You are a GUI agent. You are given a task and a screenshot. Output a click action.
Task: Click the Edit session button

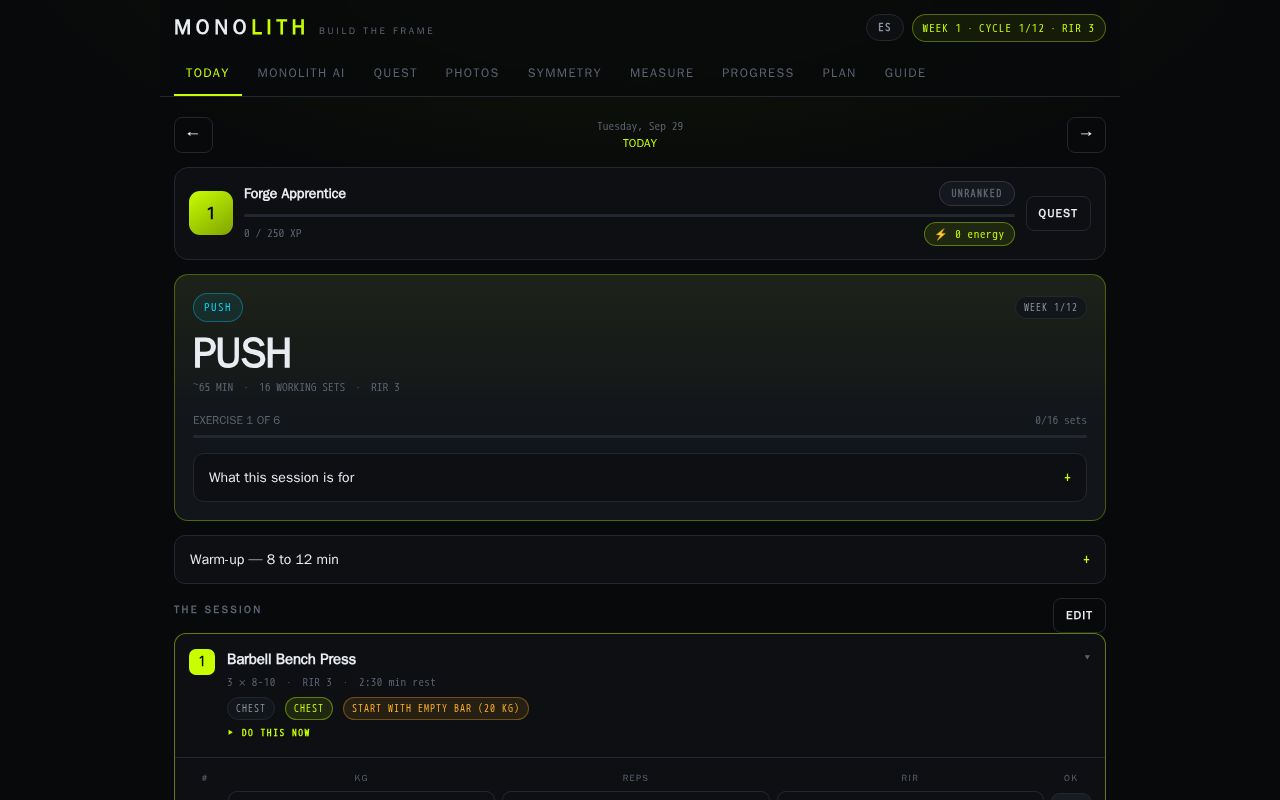(x=1079, y=615)
